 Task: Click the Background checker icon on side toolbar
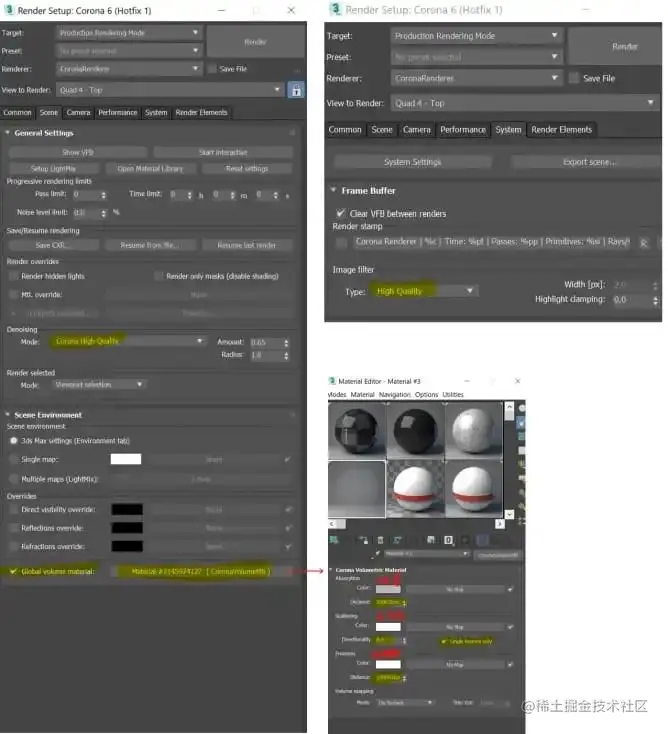click(521, 436)
